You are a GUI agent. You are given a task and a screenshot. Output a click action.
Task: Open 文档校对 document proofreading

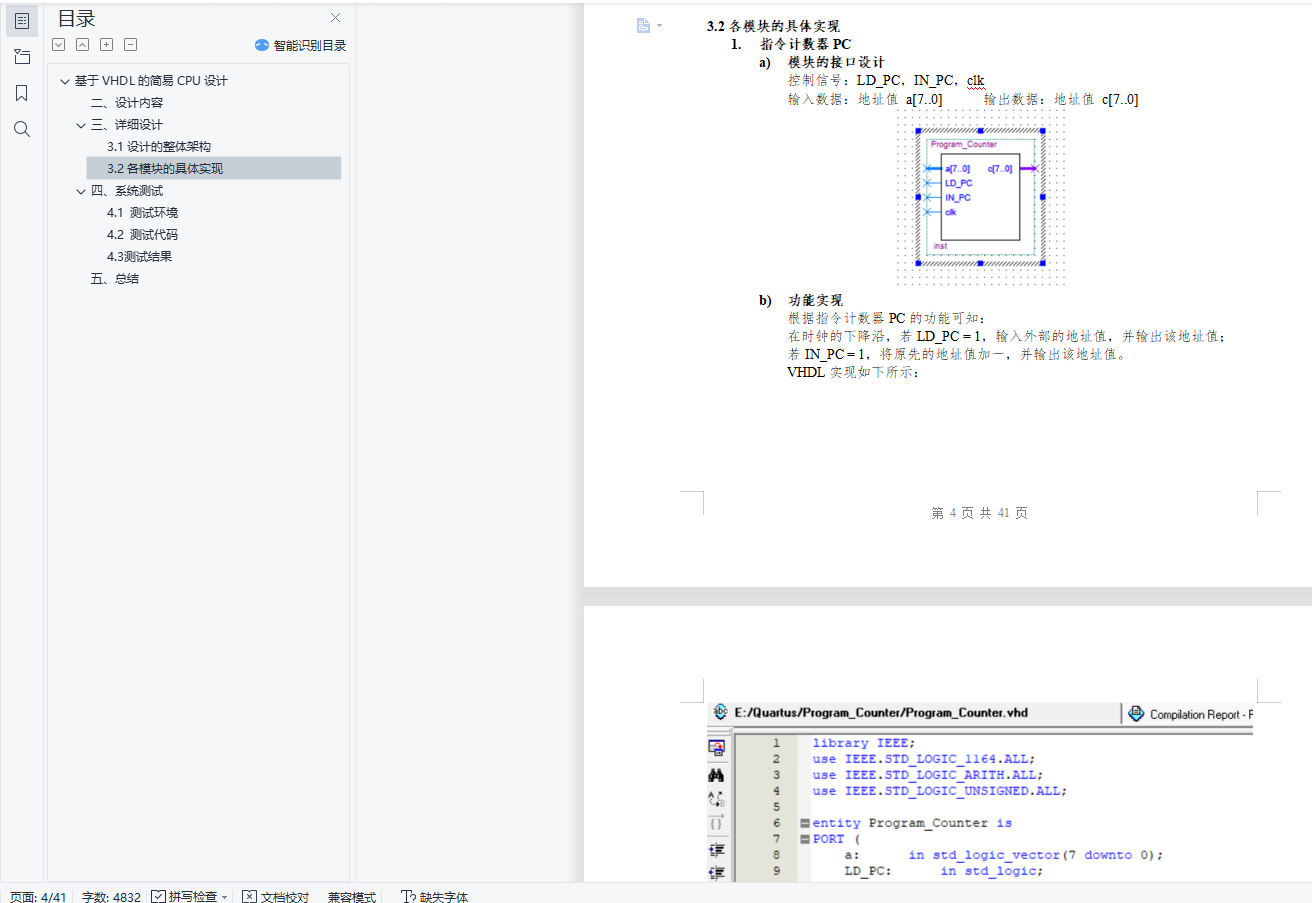(276, 897)
